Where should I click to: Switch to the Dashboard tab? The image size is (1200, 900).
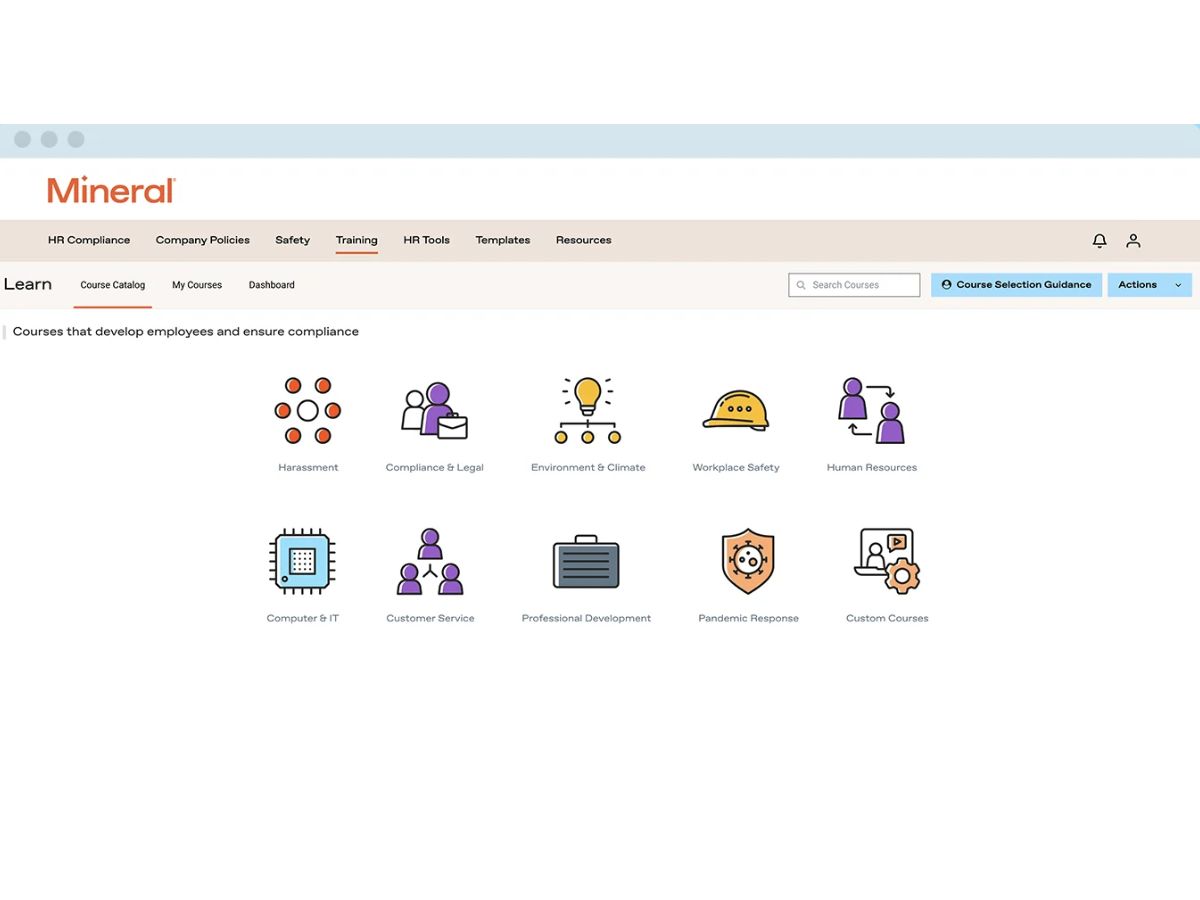coord(272,285)
